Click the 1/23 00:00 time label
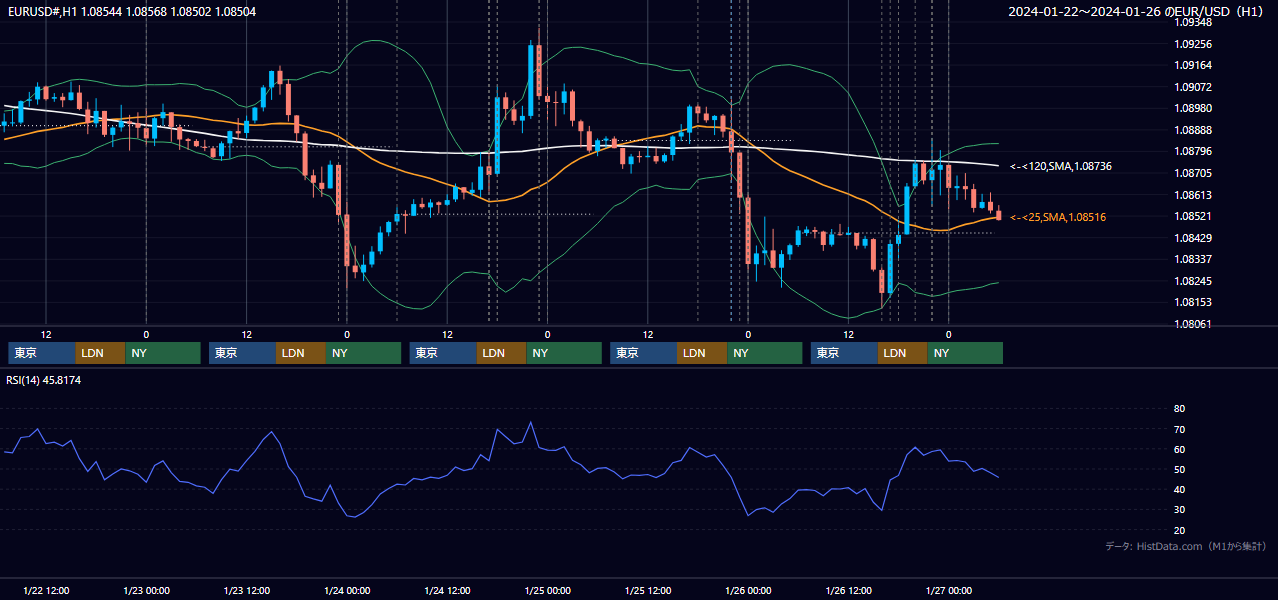 [146, 591]
